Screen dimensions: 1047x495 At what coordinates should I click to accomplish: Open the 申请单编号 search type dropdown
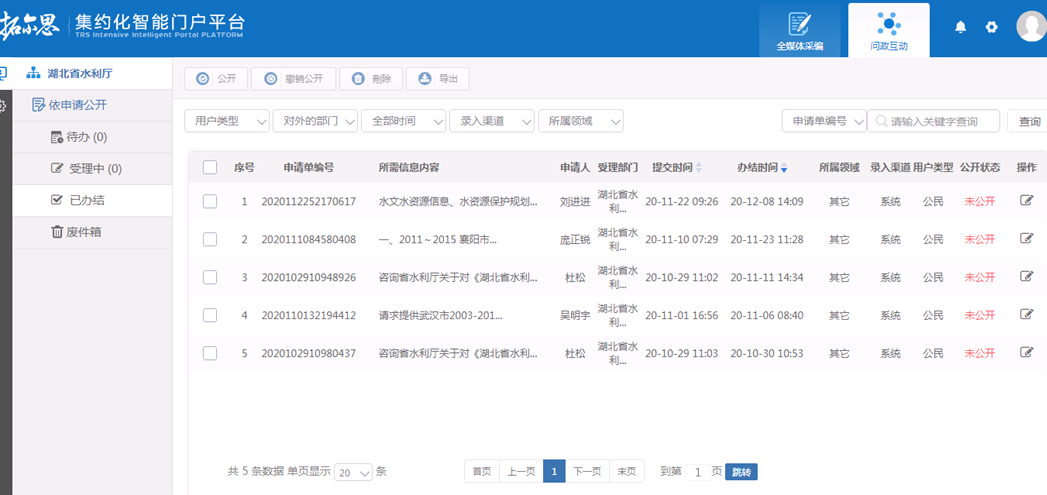(x=823, y=121)
